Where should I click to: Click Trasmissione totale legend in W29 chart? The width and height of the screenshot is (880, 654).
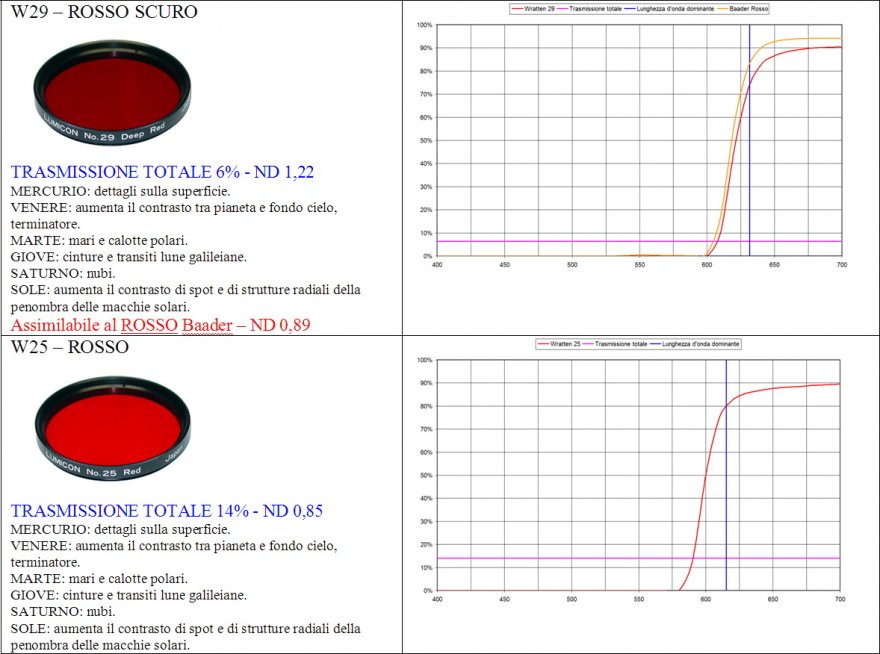(x=597, y=8)
